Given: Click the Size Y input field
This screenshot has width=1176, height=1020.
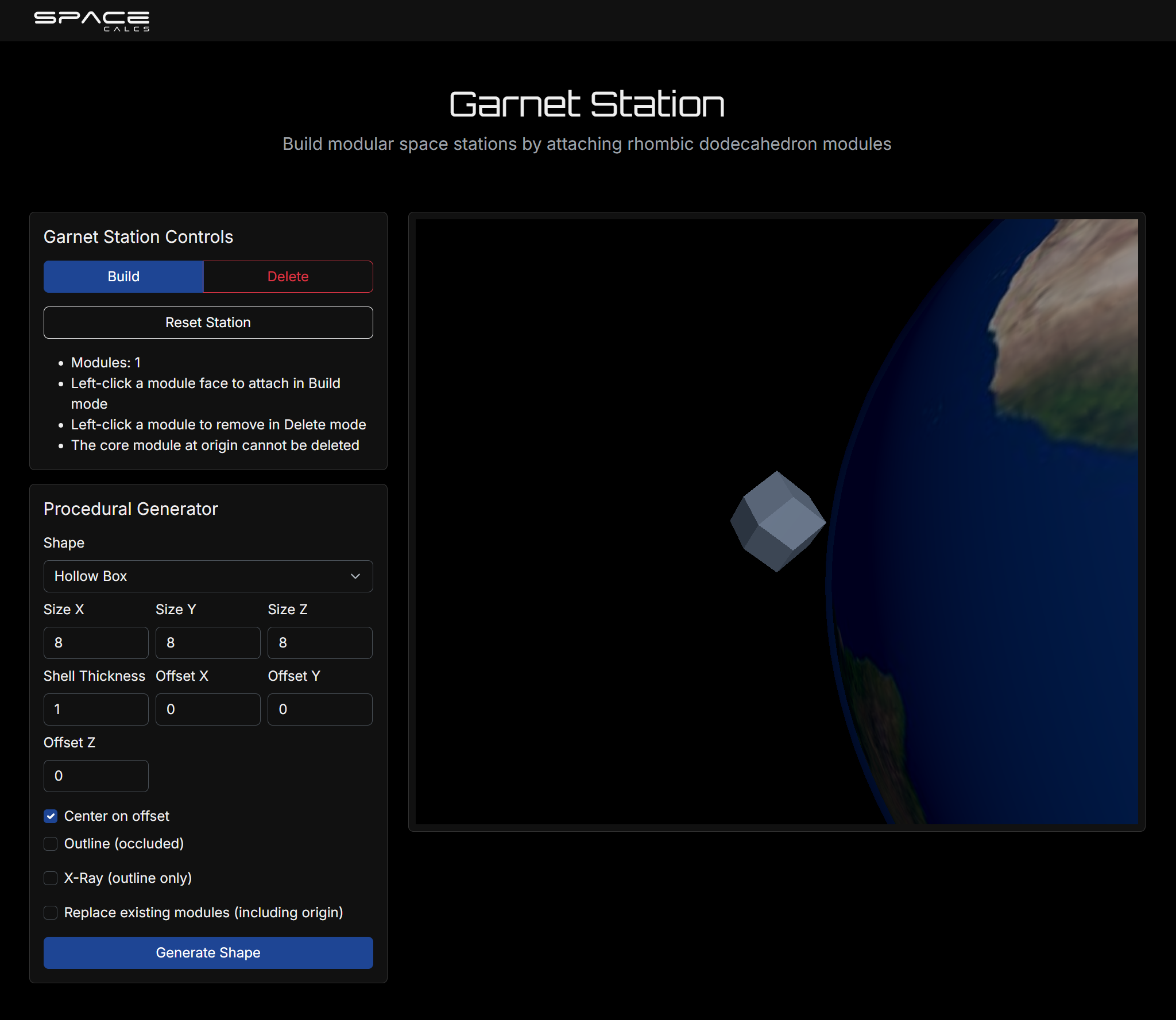Looking at the screenshot, I should point(208,643).
